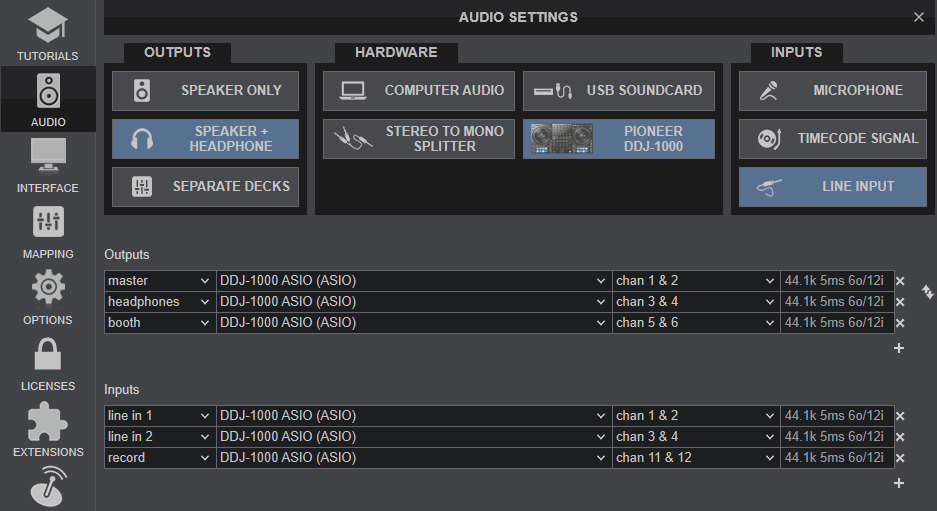The image size is (937, 511).
Task: Choose Computer Audio hardware
Action: (x=419, y=91)
